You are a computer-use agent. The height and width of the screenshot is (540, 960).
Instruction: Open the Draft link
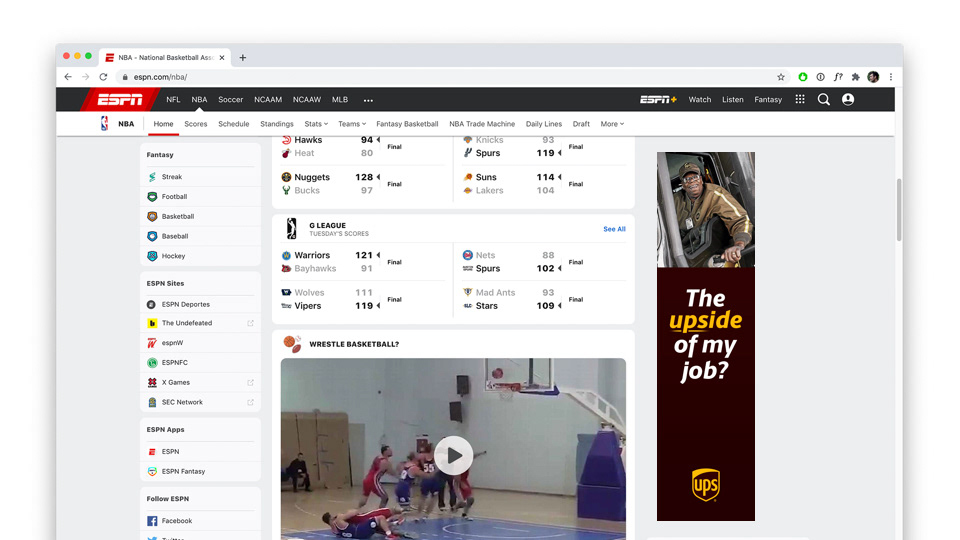point(581,124)
